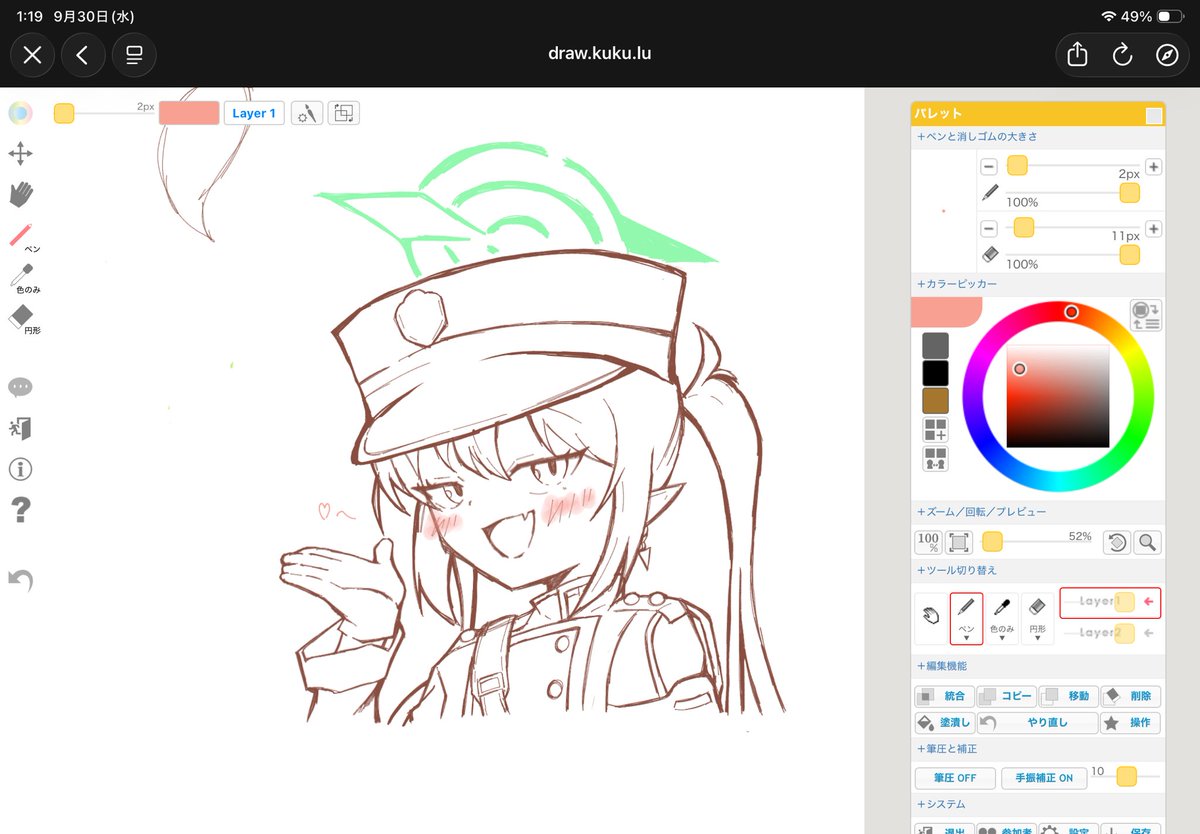
Task: Select Layer1 in the palette
Action: coord(1110,602)
